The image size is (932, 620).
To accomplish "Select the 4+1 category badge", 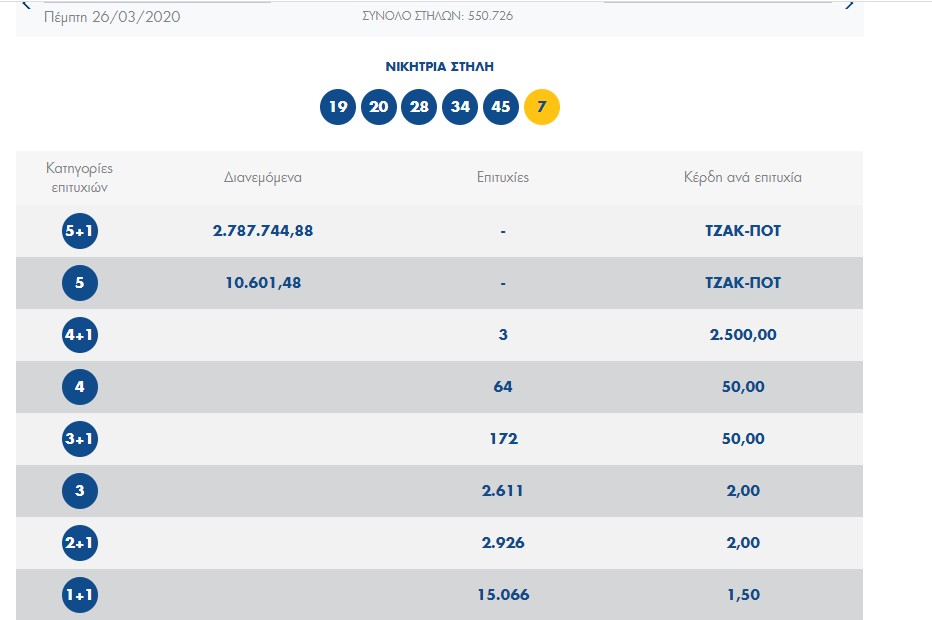I will (x=80, y=335).
